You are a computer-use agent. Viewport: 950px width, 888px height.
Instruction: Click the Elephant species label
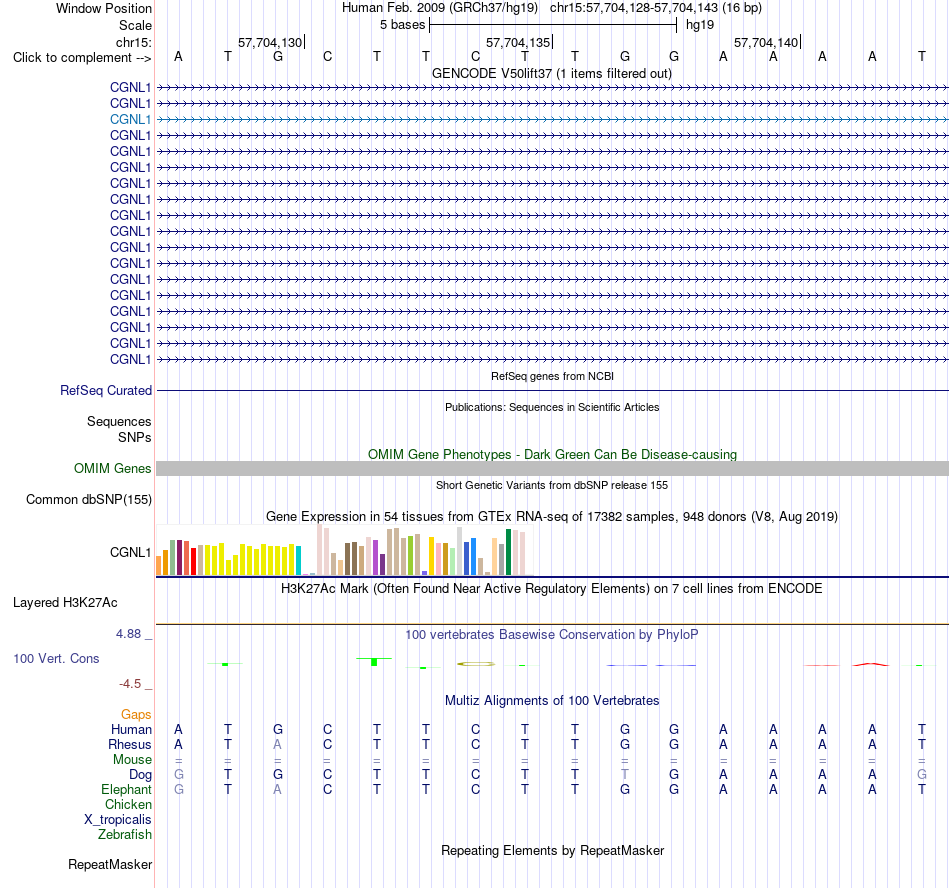coord(126,789)
